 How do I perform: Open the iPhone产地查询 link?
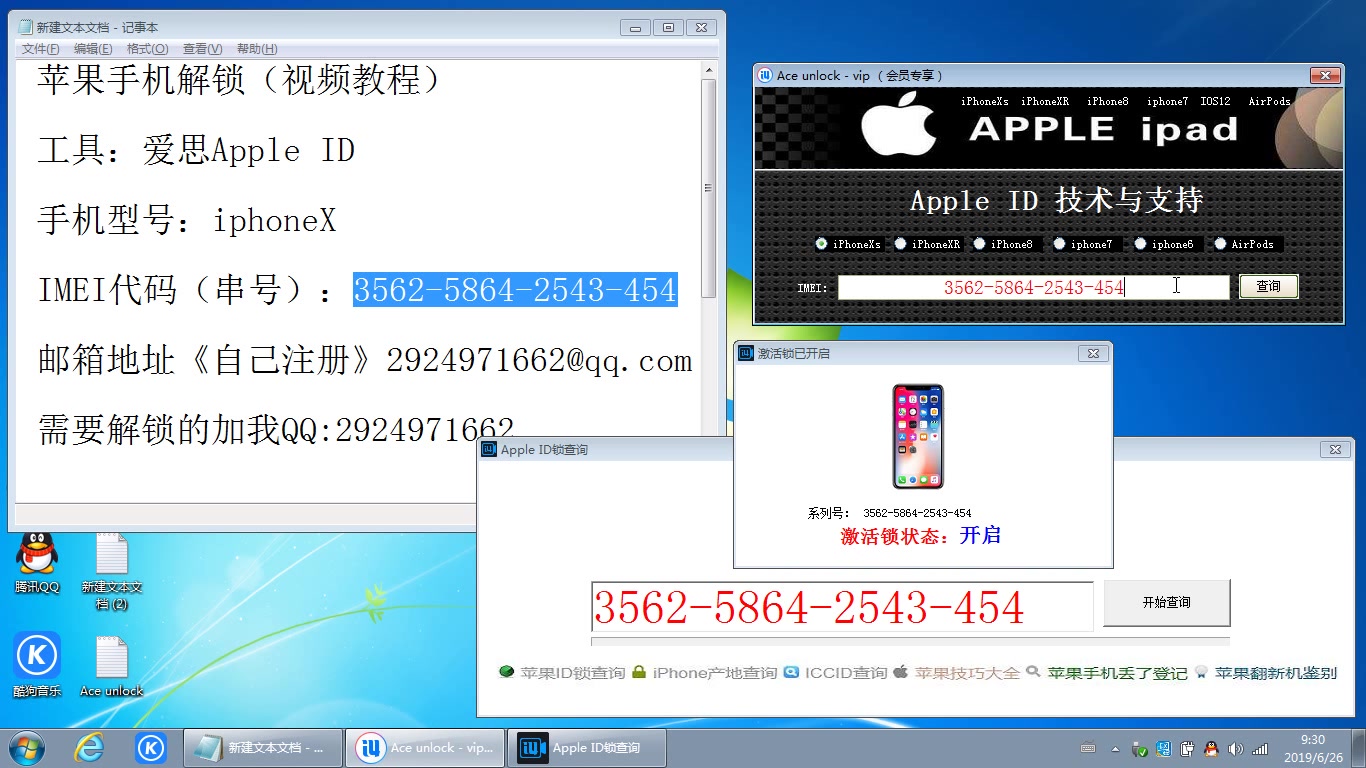pos(714,673)
